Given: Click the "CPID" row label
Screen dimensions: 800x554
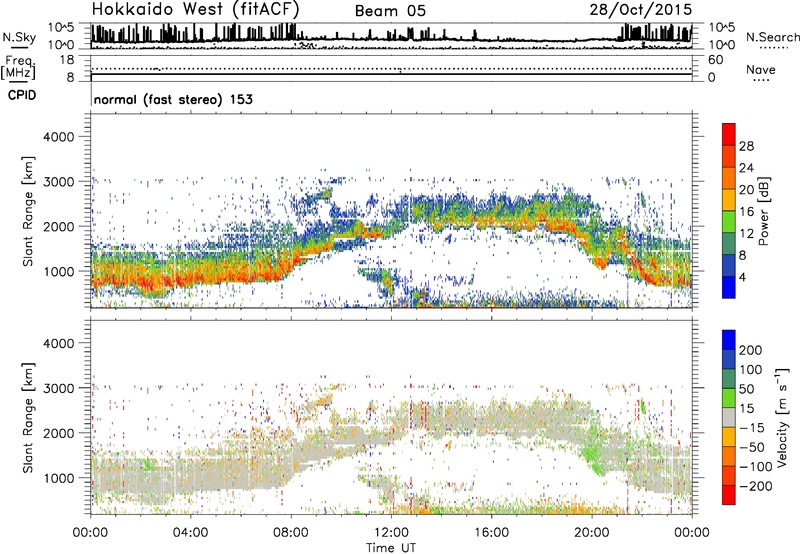Looking at the screenshot, I should tap(22, 95).
